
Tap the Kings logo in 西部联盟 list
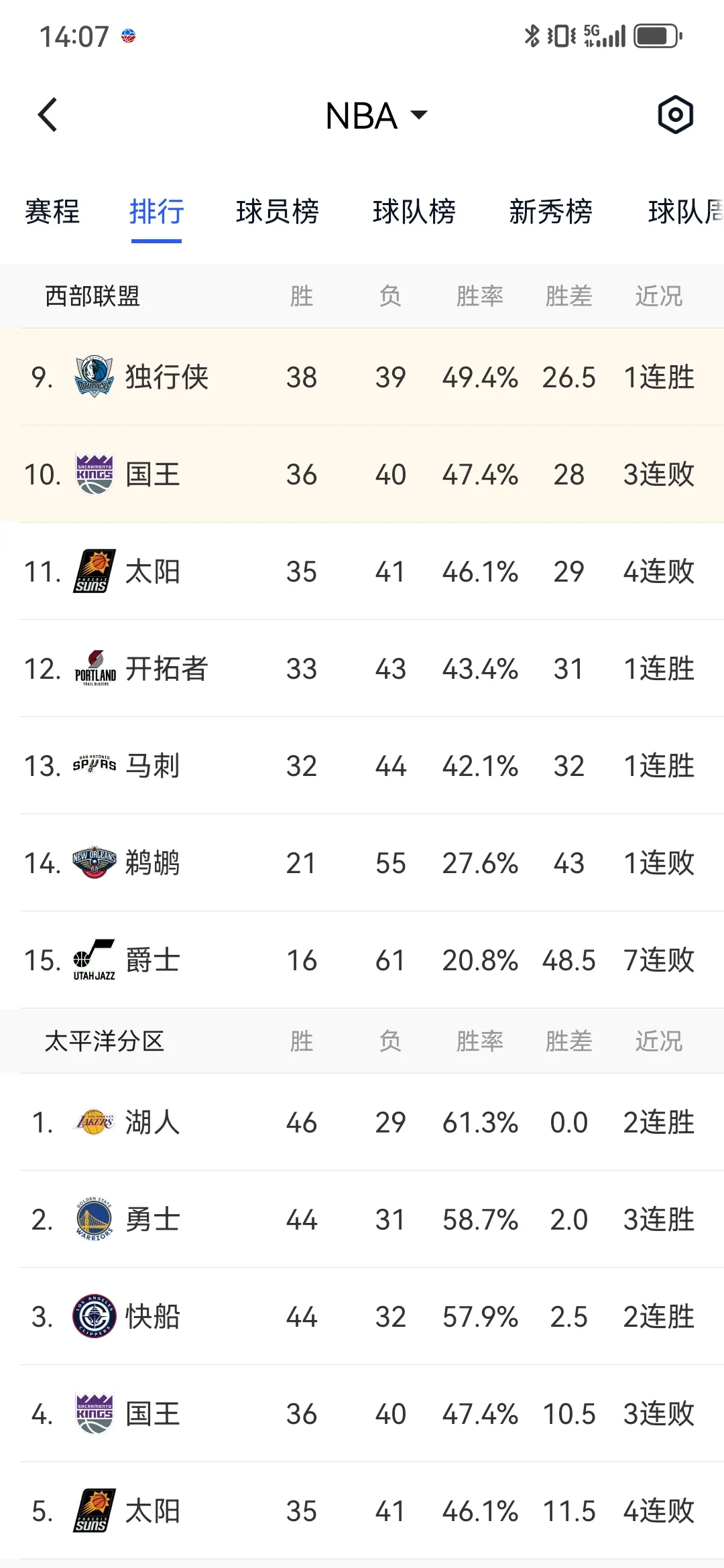(x=94, y=474)
